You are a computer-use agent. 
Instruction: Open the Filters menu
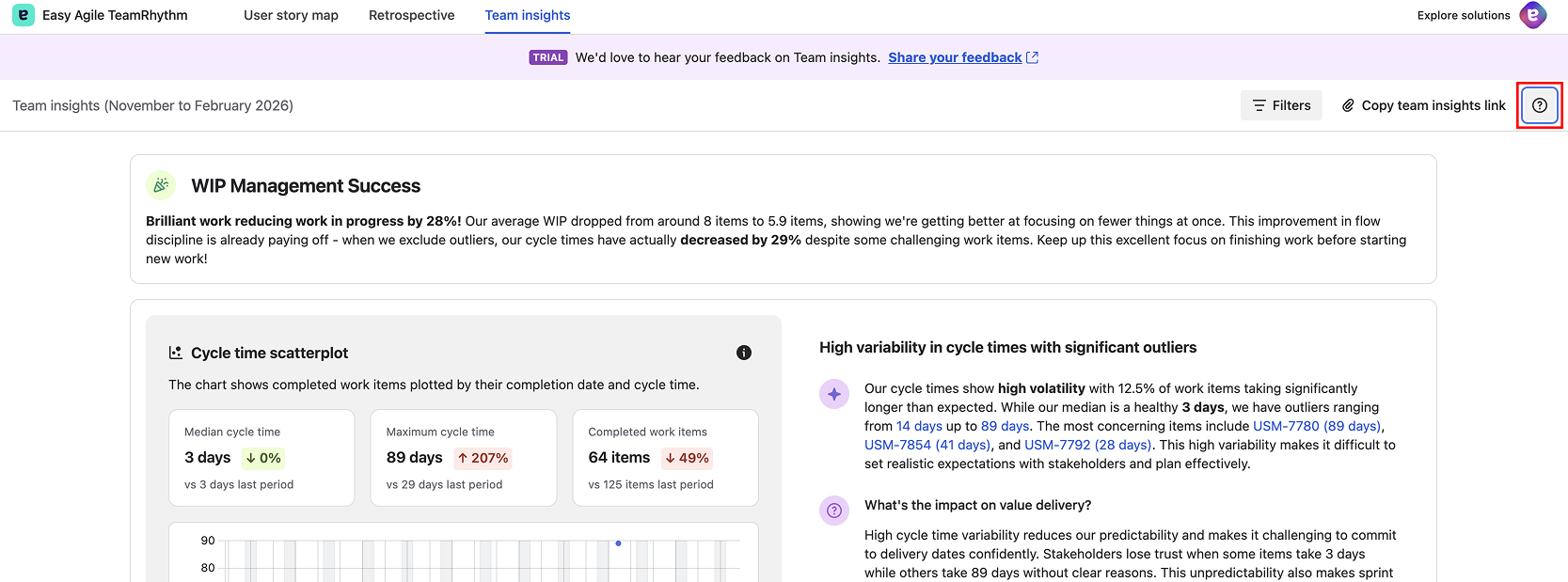(x=1281, y=105)
